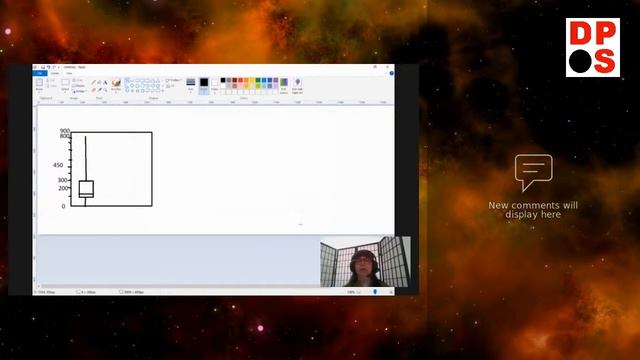Viewport: 640px width, 360px height.
Task: Open the Resize and skew tool
Action: (x=78, y=86)
